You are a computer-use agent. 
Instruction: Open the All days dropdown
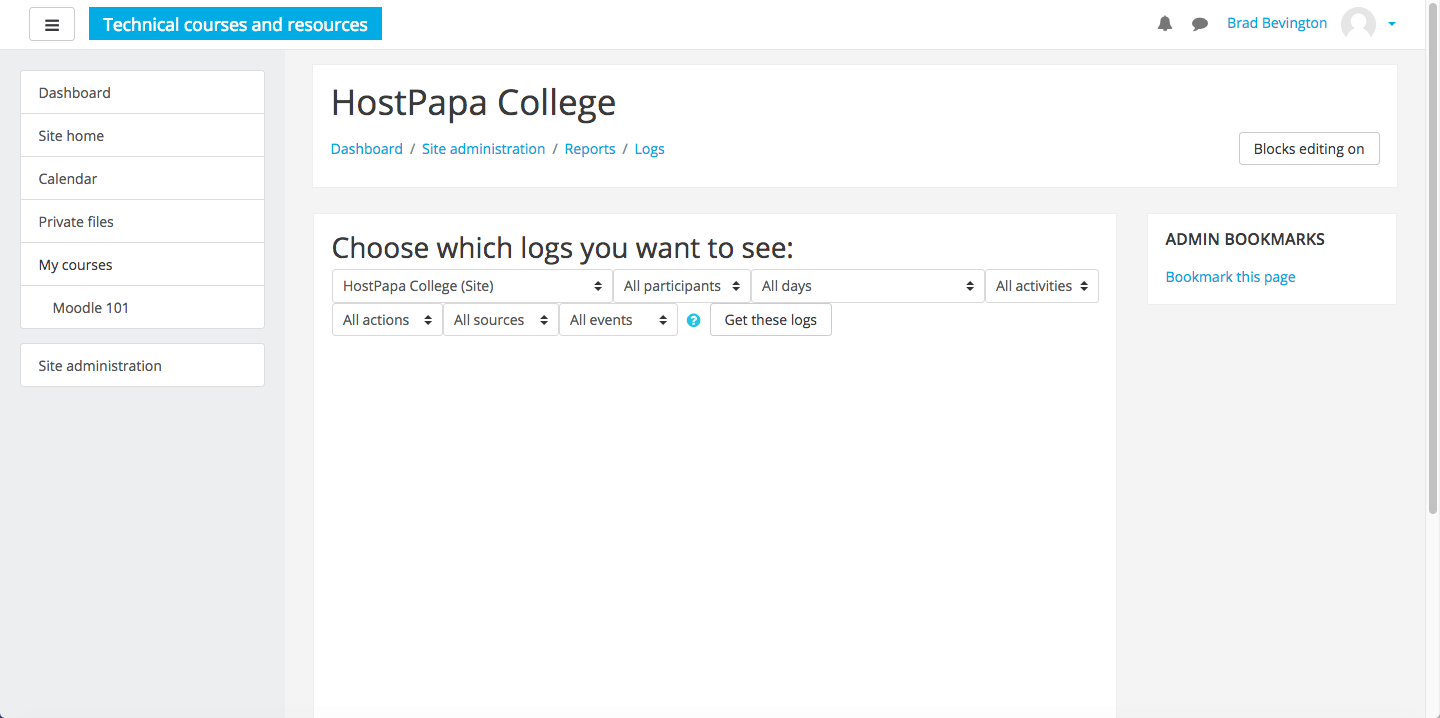pos(868,286)
